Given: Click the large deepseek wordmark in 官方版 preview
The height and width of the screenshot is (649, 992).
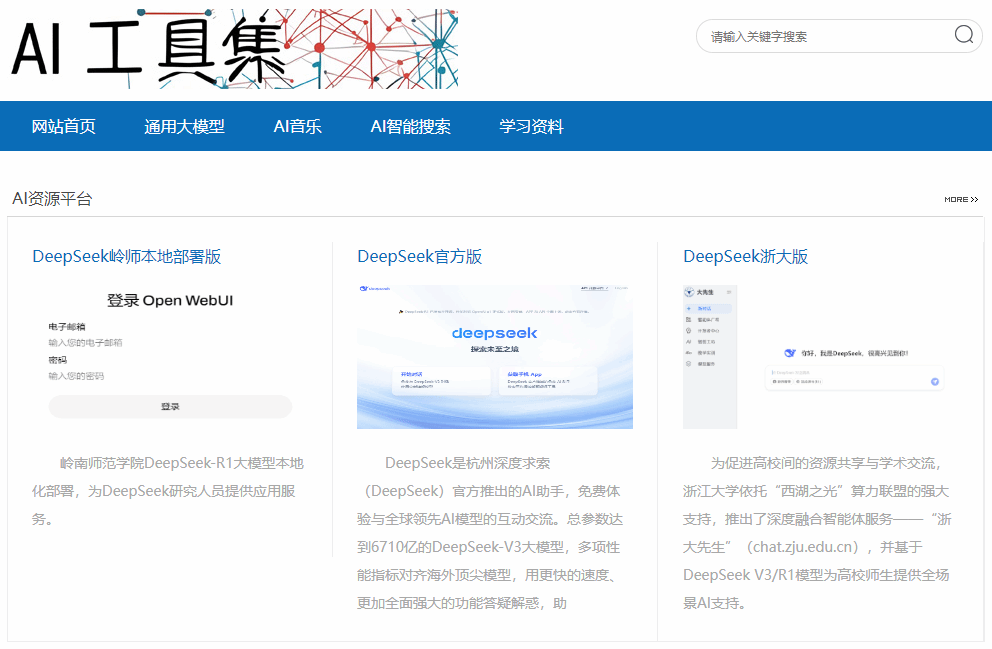Looking at the screenshot, I should [x=494, y=332].
